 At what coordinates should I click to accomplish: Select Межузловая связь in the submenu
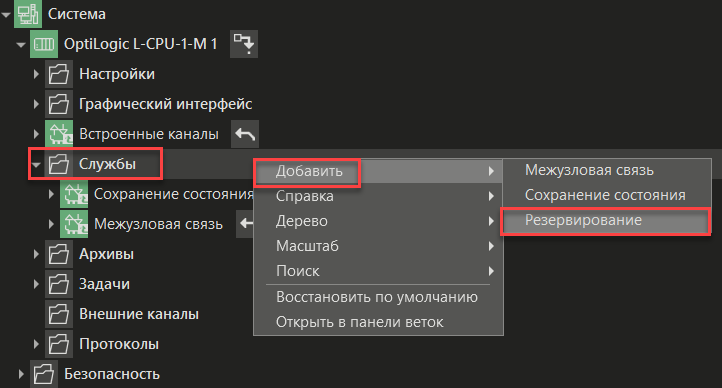click(607, 170)
